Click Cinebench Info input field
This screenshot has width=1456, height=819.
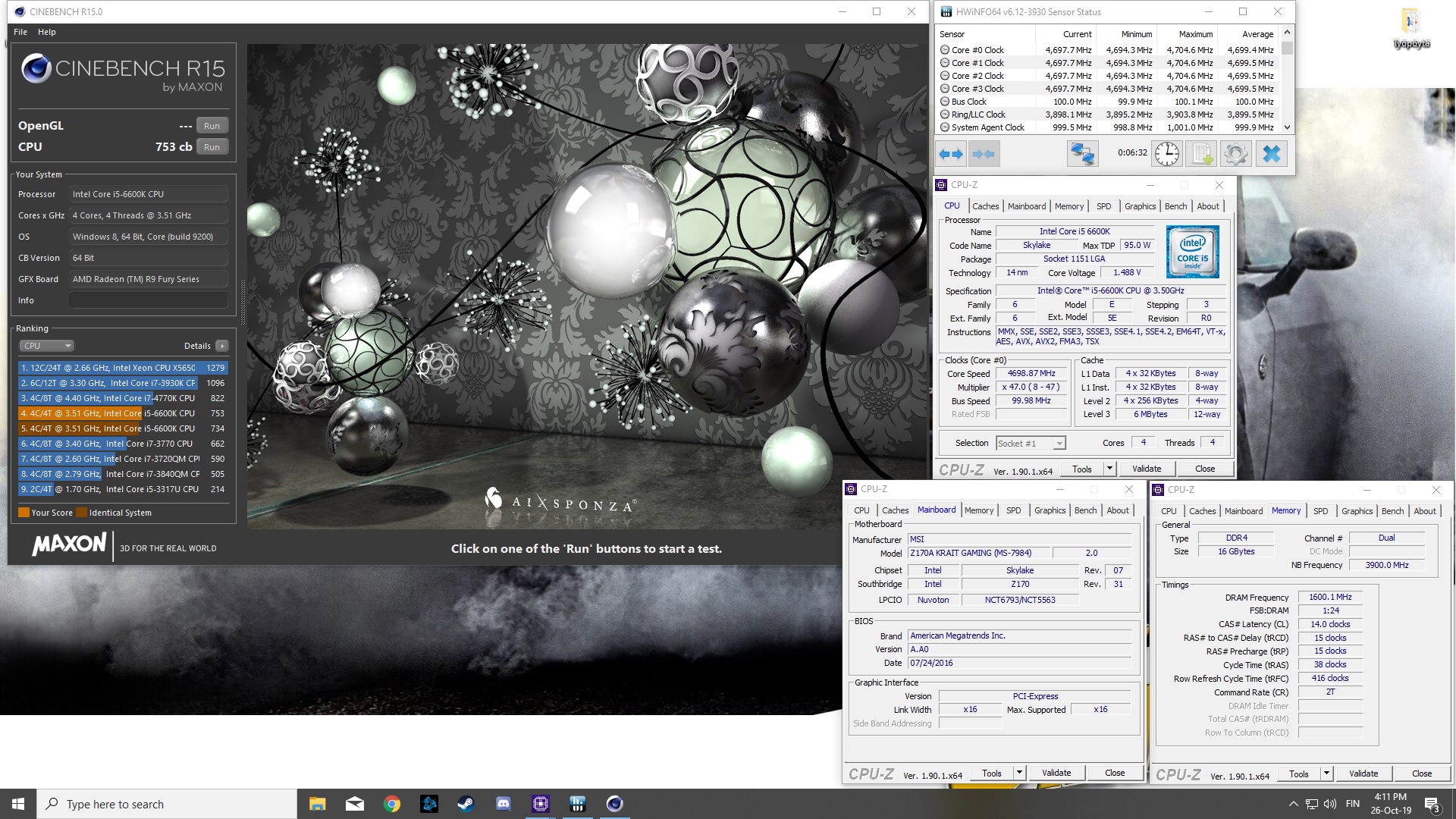(x=149, y=300)
